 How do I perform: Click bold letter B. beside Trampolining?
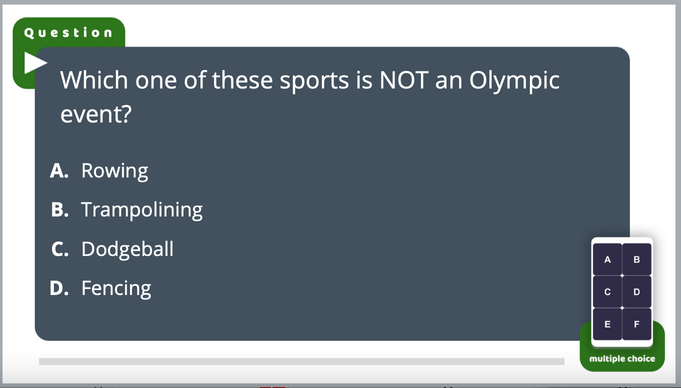tap(60, 210)
